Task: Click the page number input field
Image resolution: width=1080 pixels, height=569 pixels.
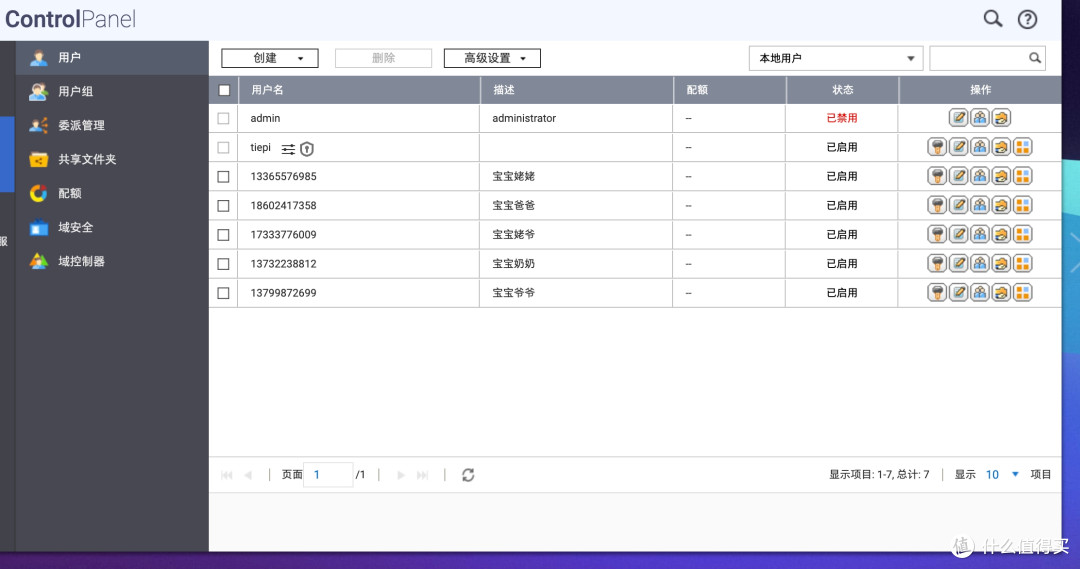Action: [328, 475]
